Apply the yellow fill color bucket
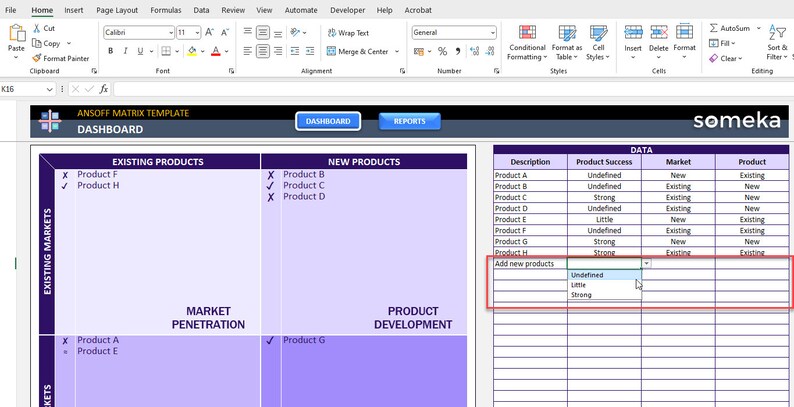 [x=192, y=51]
